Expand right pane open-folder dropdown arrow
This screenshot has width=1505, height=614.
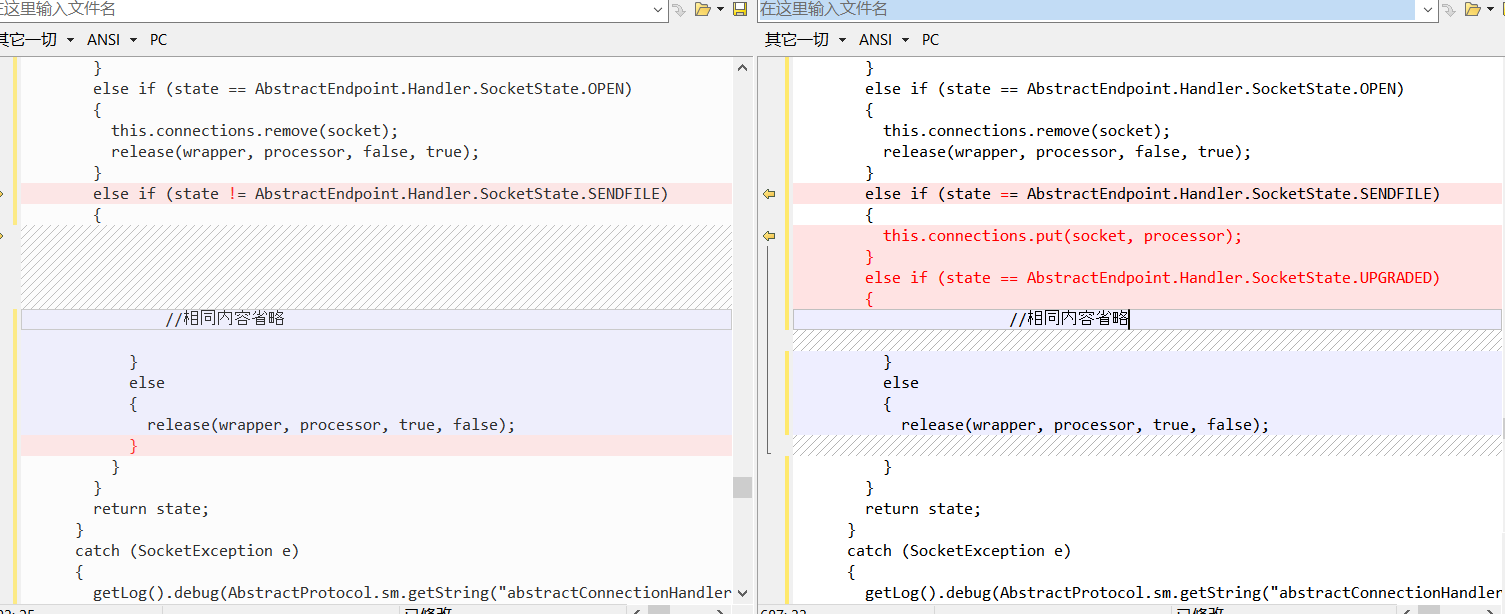[1491, 9]
